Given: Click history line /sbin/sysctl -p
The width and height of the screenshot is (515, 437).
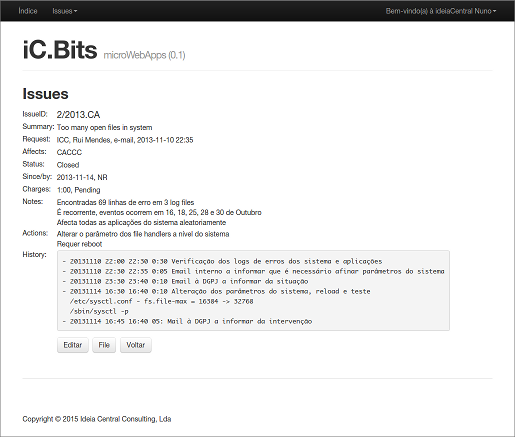Looking at the screenshot, I should (x=99, y=311).
